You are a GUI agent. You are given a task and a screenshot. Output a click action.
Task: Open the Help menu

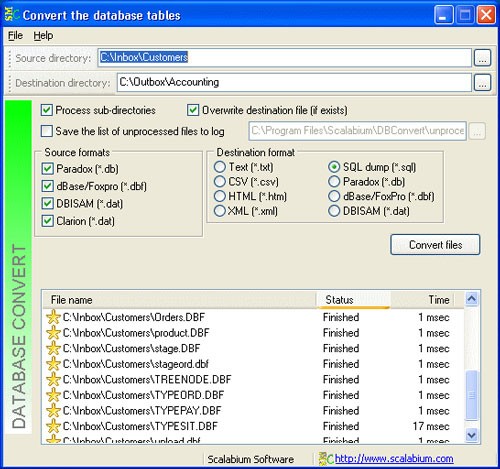tap(43, 36)
